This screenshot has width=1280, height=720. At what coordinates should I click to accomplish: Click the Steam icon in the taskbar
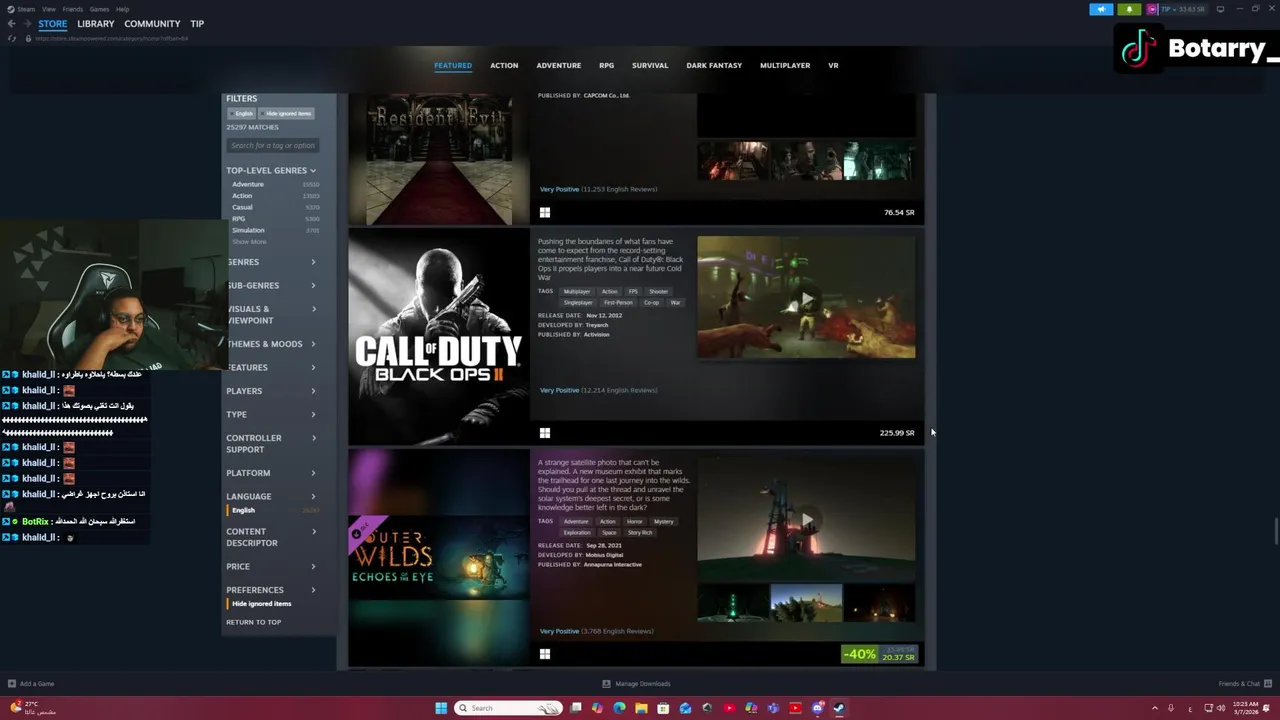point(839,708)
